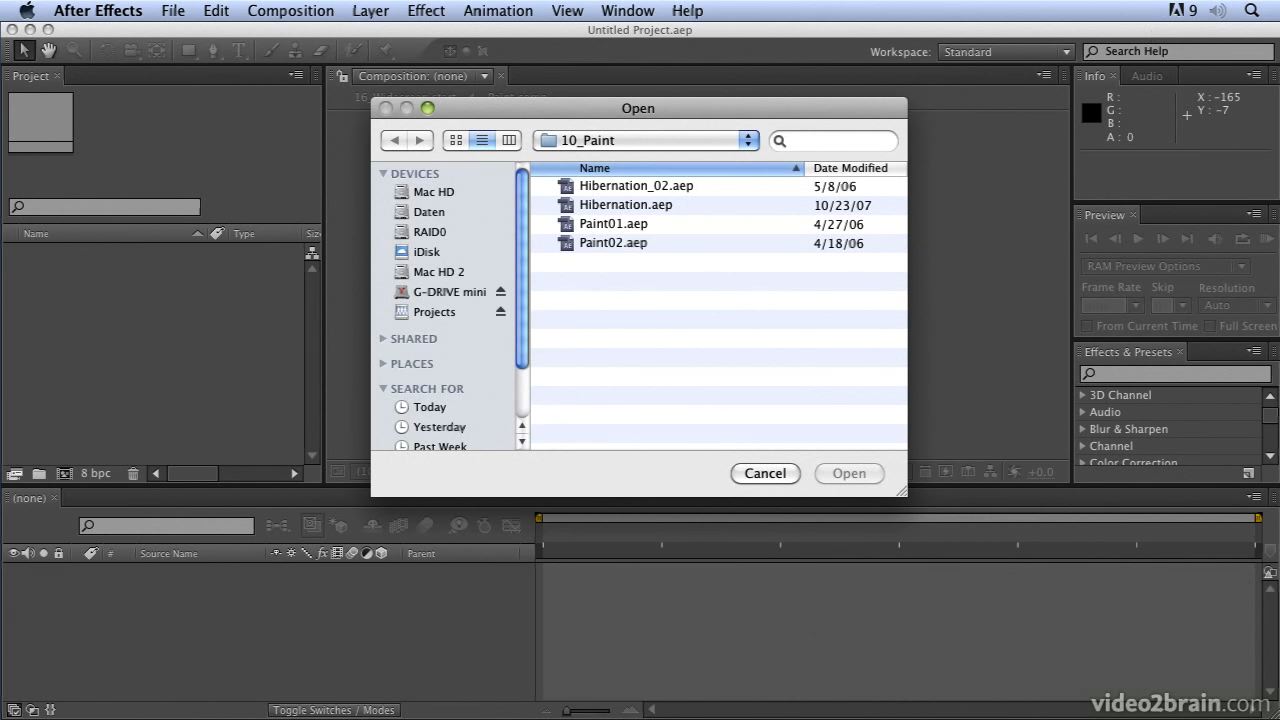Enable the Full Screen checkbox
The image size is (1280, 720).
1210,326
